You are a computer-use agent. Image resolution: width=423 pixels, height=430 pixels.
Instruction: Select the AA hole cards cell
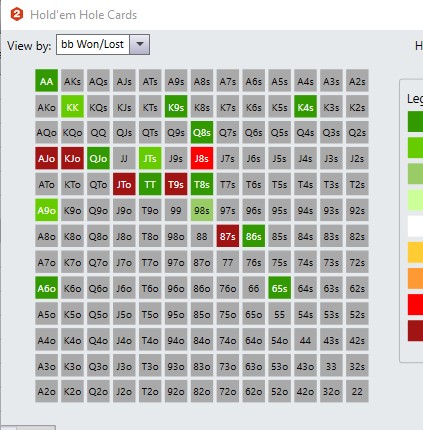click(x=46, y=81)
